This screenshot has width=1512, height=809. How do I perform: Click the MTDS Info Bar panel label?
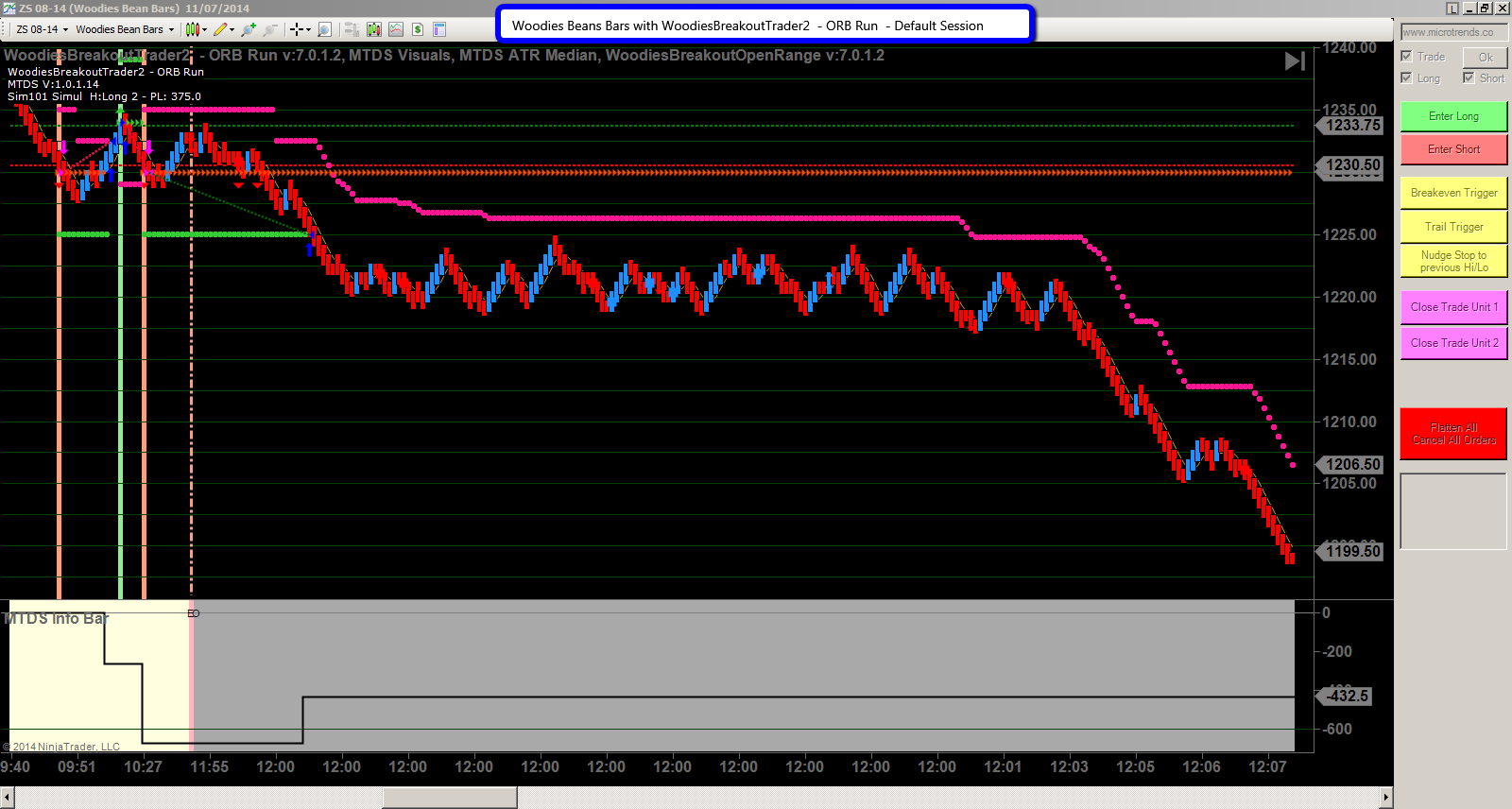pyautogui.click(x=57, y=619)
